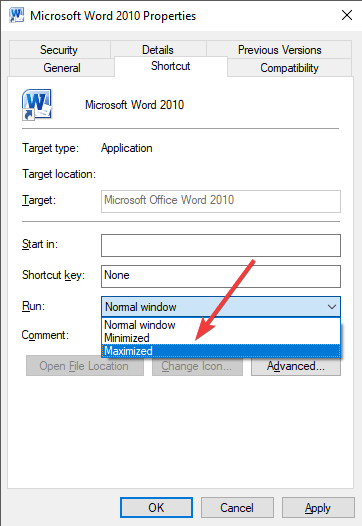The height and width of the screenshot is (526, 362).
Task: Cancel the Properties dialog
Action: click(x=237, y=507)
